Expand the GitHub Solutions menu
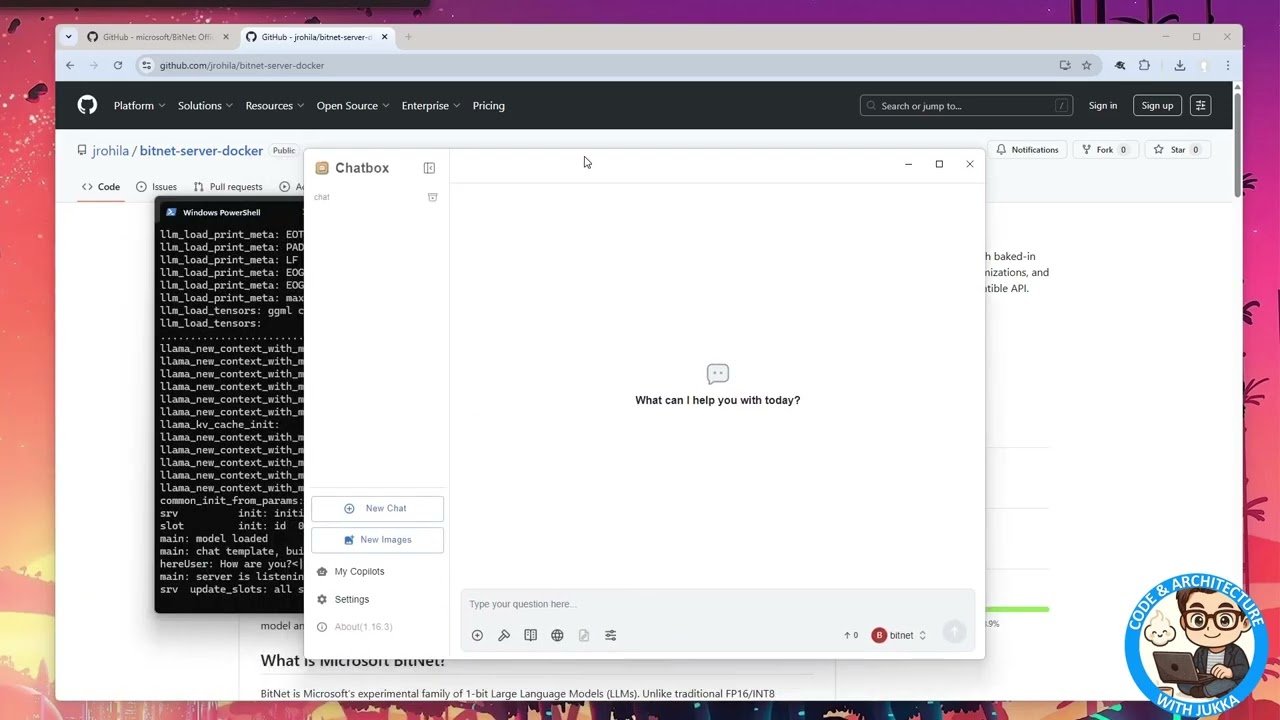 coord(205,106)
